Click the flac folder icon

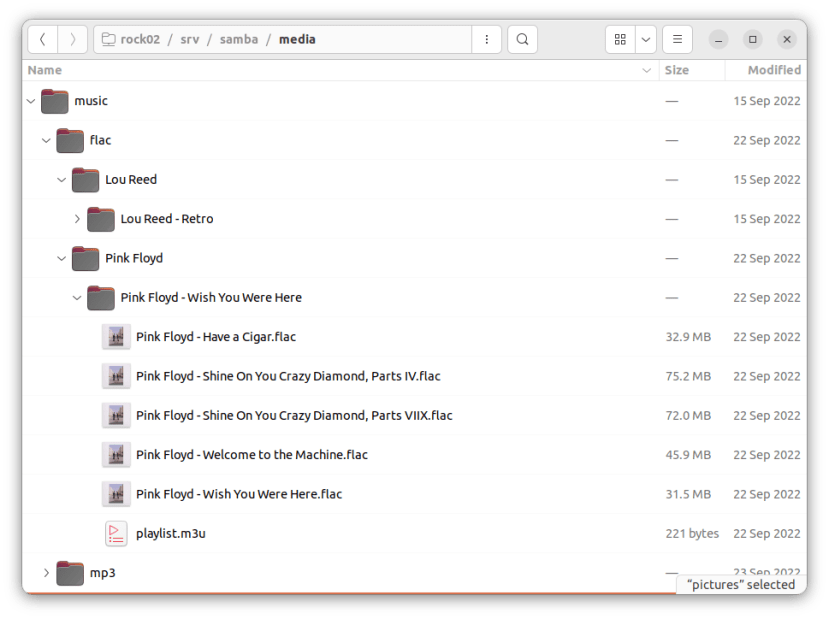[70, 141]
